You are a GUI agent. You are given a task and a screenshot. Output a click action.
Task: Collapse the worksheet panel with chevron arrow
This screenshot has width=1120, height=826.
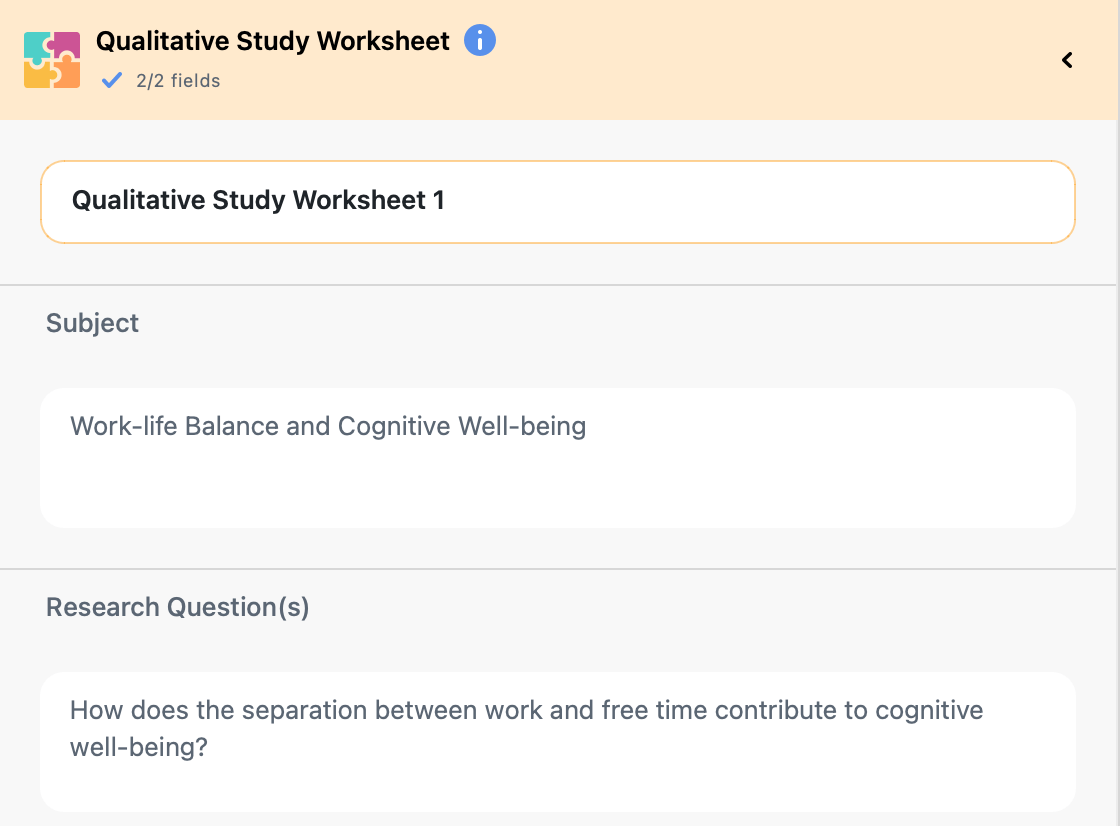pyautogui.click(x=1067, y=60)
